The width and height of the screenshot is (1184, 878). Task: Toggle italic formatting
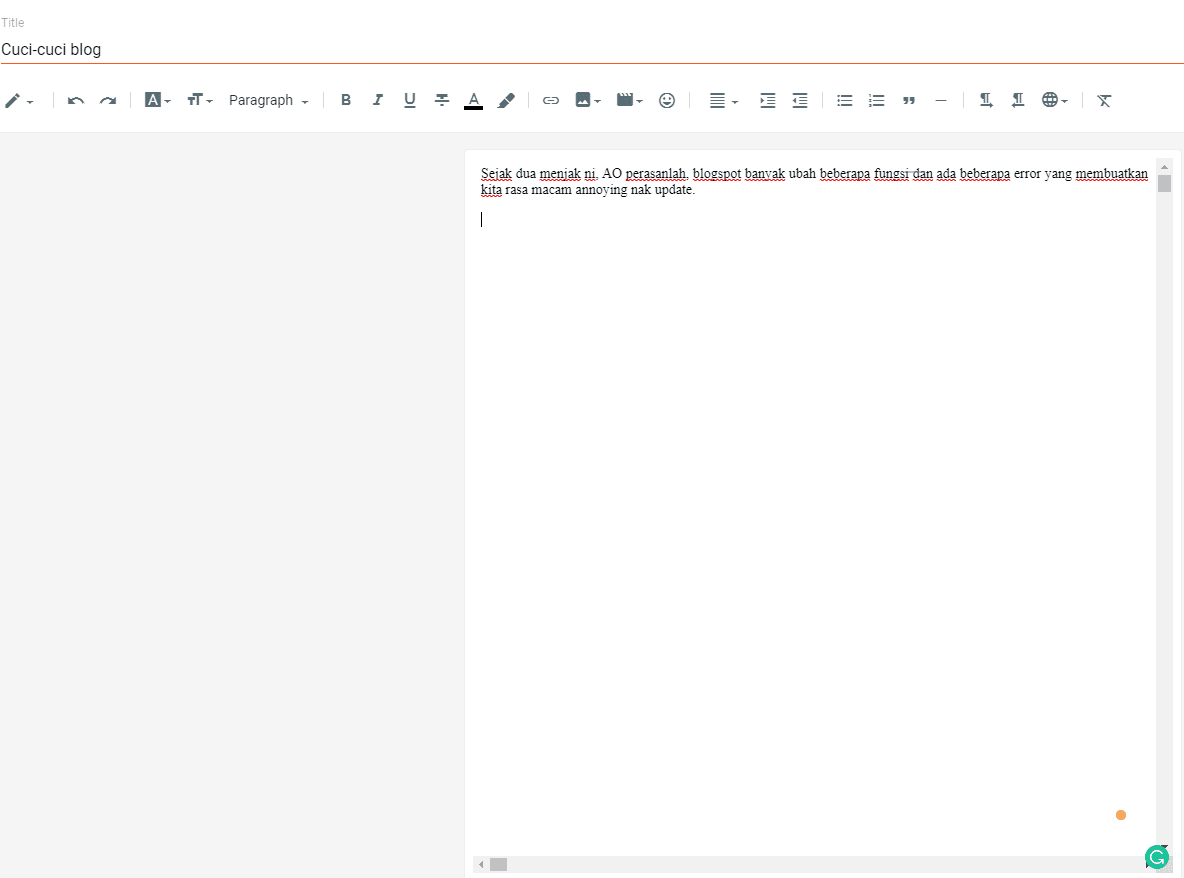(378, 100)
